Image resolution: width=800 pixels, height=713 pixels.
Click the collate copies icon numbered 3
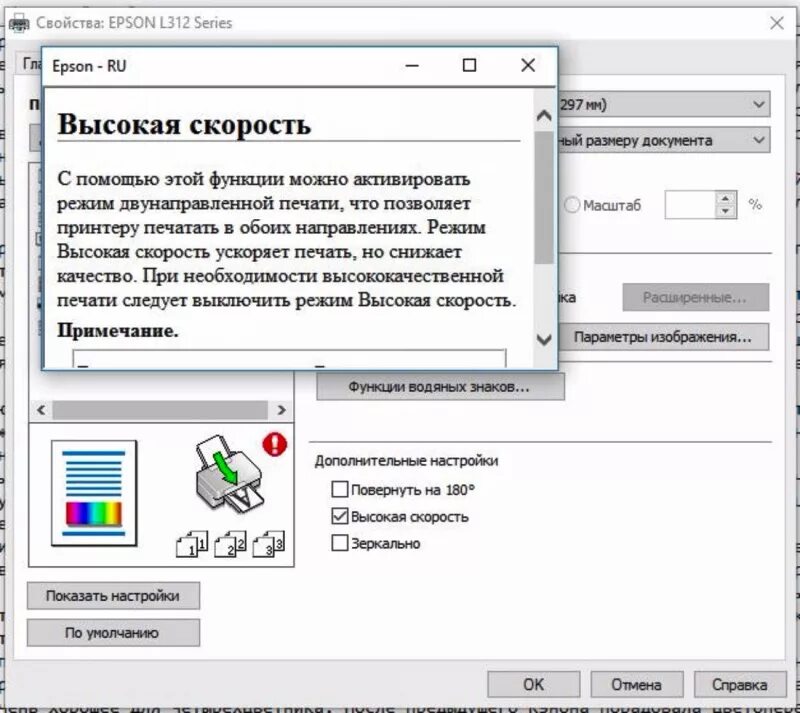click(x=268, y=544)
